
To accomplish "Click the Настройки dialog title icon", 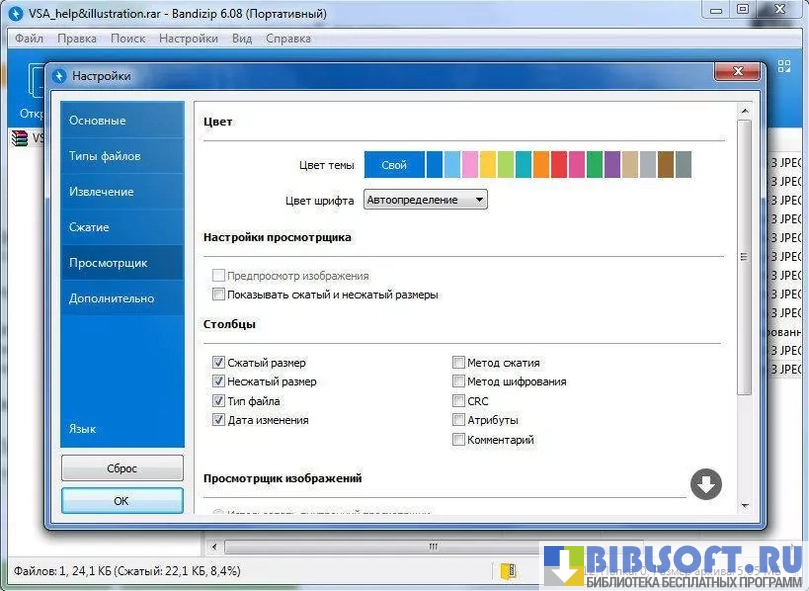I will coord(59,76).
